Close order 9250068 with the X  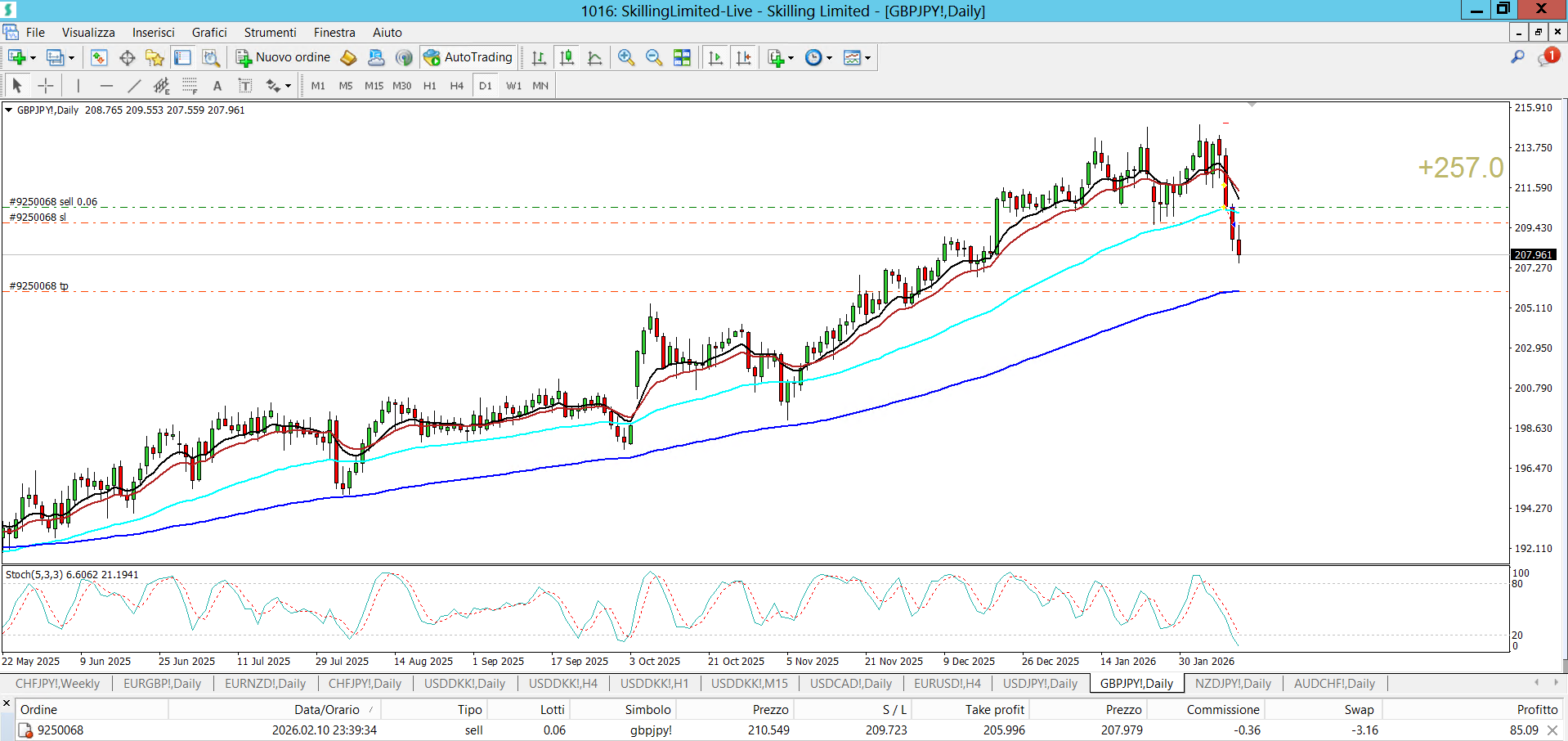[x=1552, y=730]
